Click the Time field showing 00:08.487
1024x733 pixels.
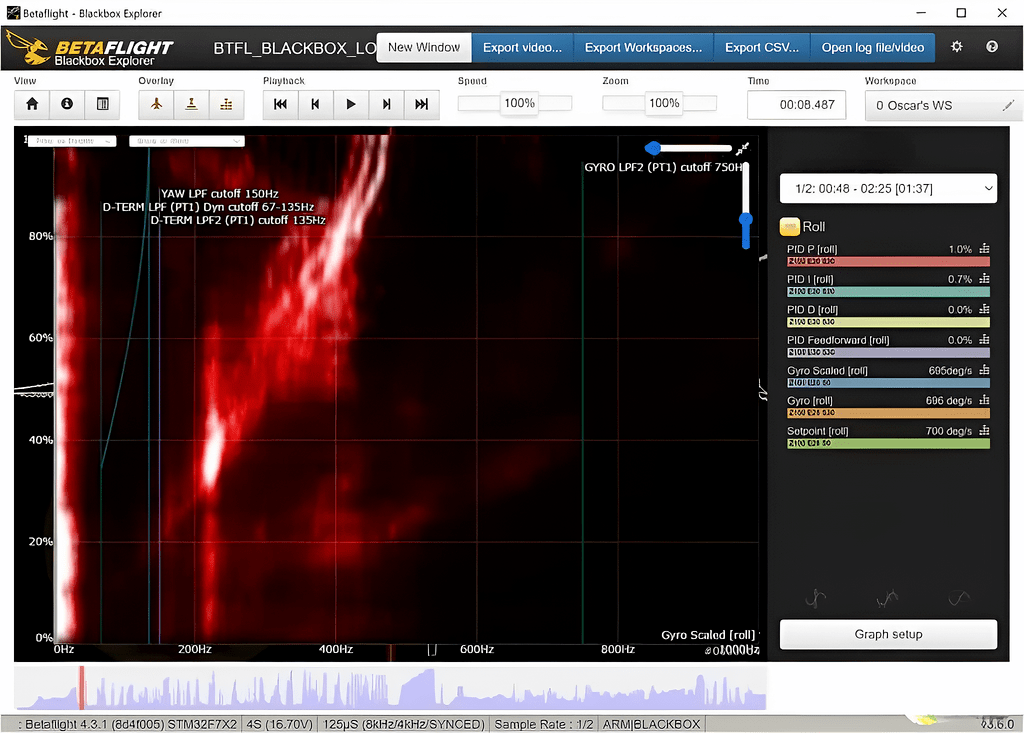(x=797, y=105)
